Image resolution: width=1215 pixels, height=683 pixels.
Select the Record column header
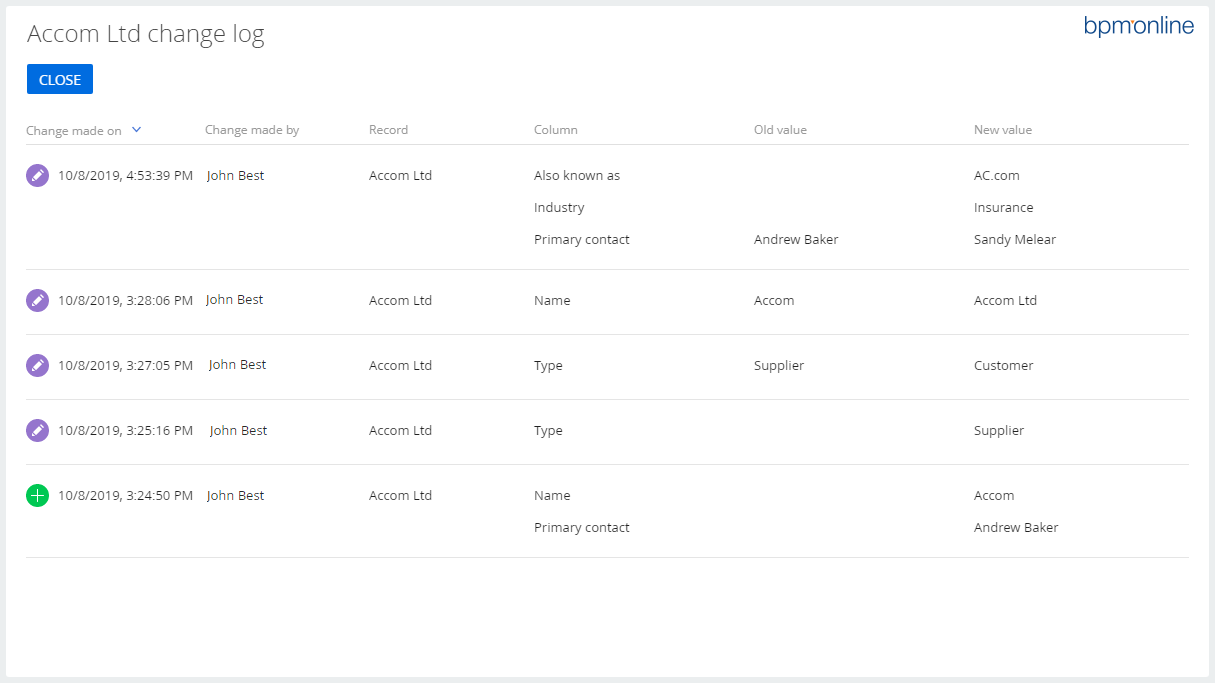tap(388, 130)
